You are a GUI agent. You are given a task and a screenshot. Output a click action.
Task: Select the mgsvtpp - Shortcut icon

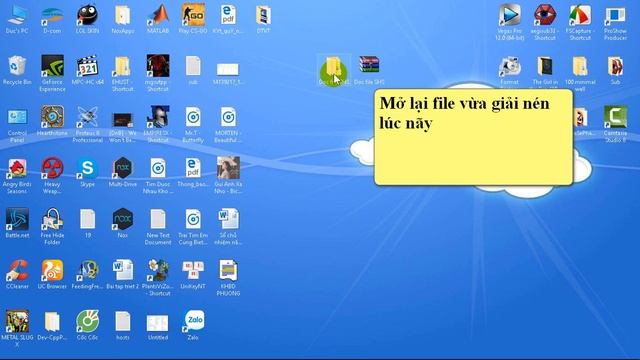click(x=158, y=73)
